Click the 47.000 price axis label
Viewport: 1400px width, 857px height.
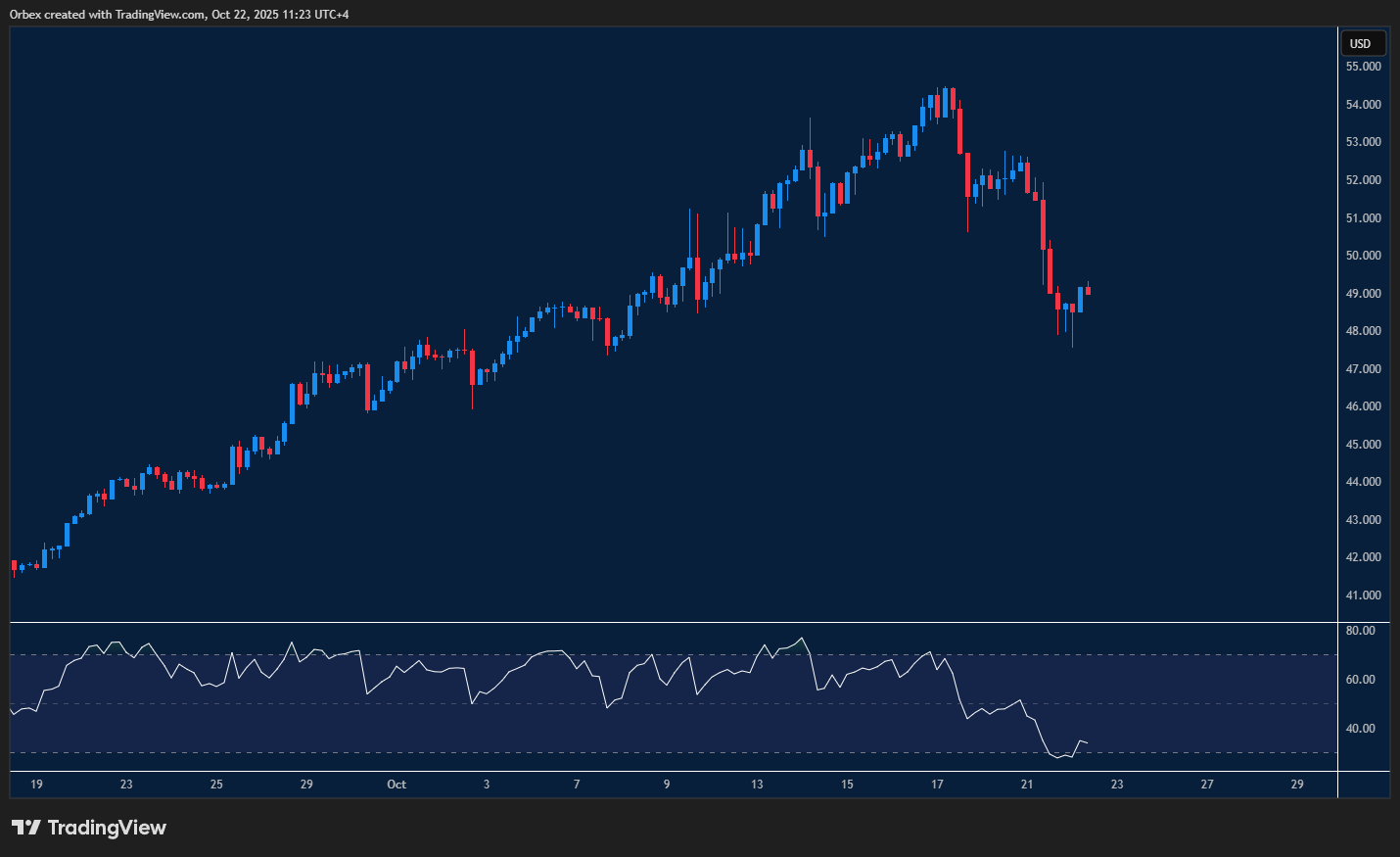(1363, 369)
